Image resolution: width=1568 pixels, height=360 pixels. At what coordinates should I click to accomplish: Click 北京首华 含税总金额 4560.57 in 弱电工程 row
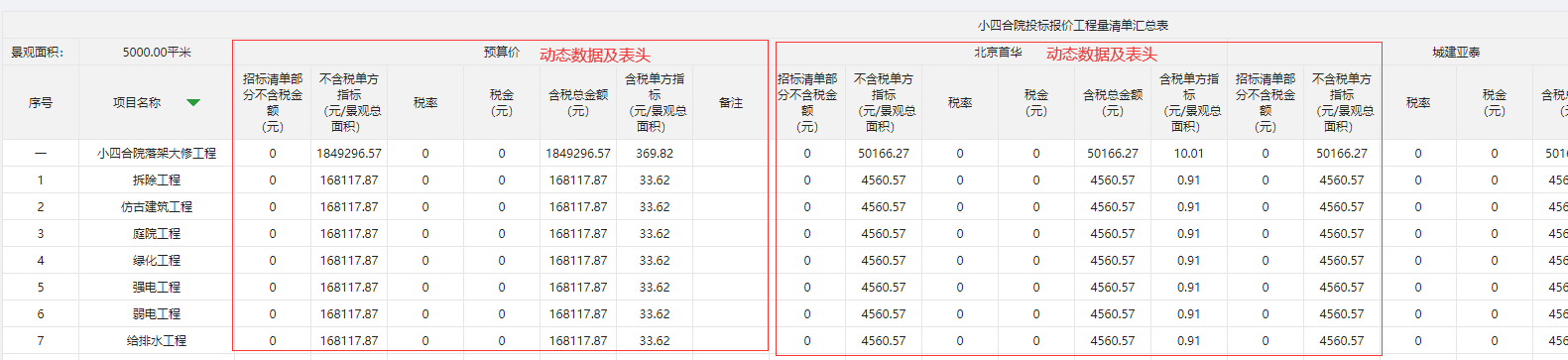coord(1113,314)
